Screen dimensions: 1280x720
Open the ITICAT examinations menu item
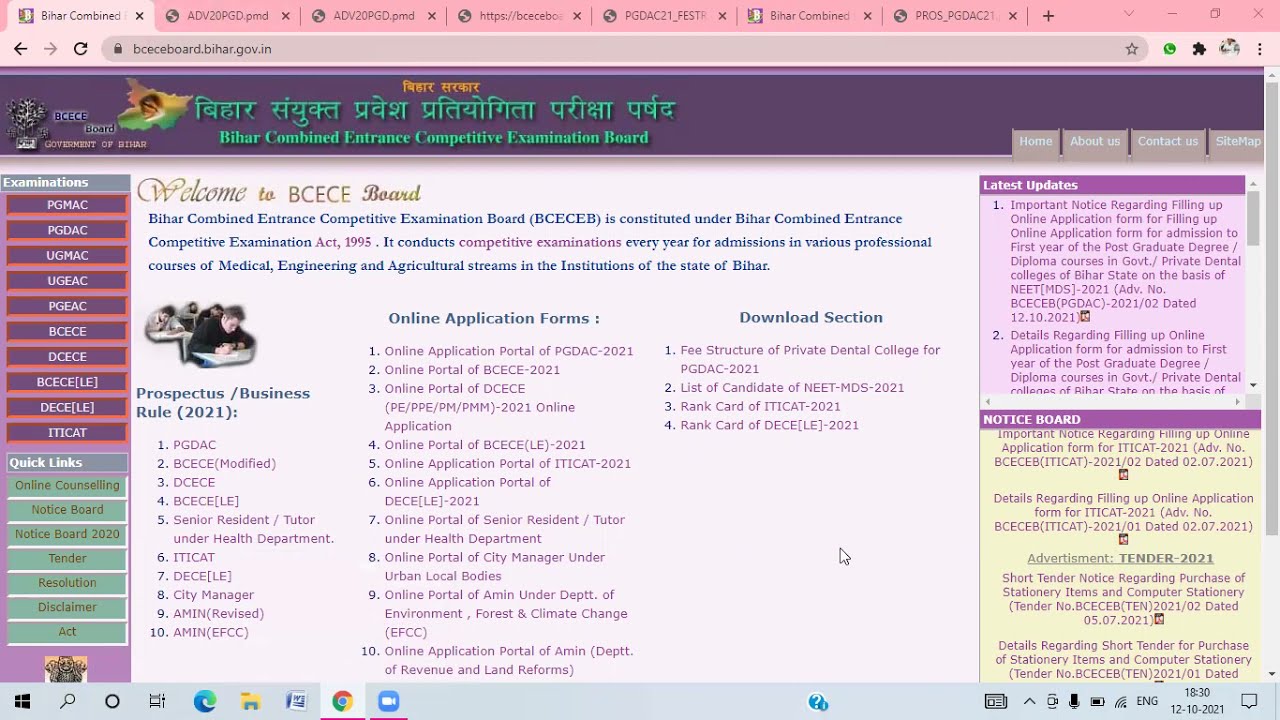67,433
